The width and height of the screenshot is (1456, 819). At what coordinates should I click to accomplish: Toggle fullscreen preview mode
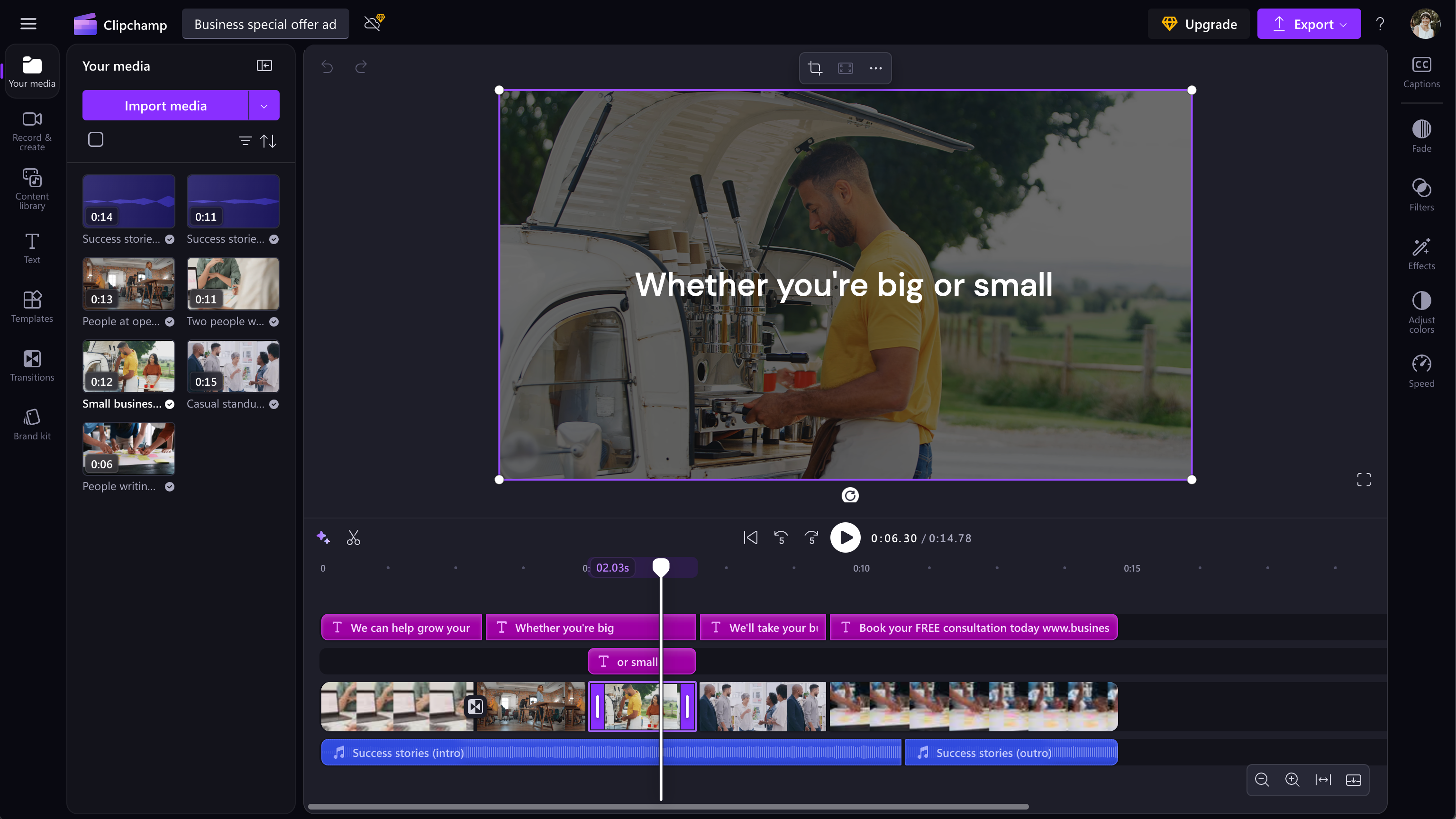pos(1363,480)
